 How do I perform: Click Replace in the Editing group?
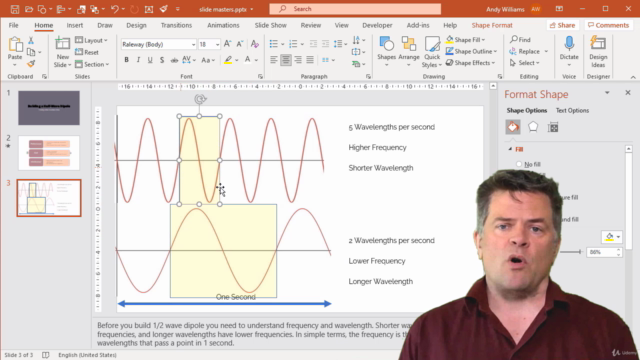coord(525,51)
